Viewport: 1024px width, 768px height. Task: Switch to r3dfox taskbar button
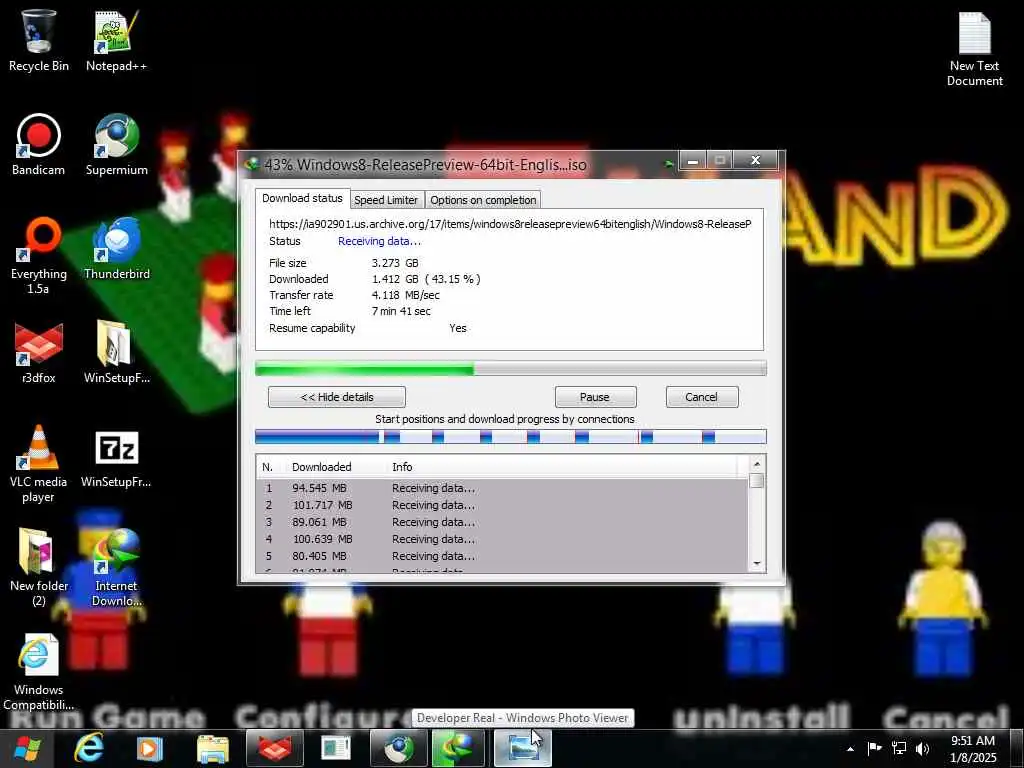tap(275, 748)
